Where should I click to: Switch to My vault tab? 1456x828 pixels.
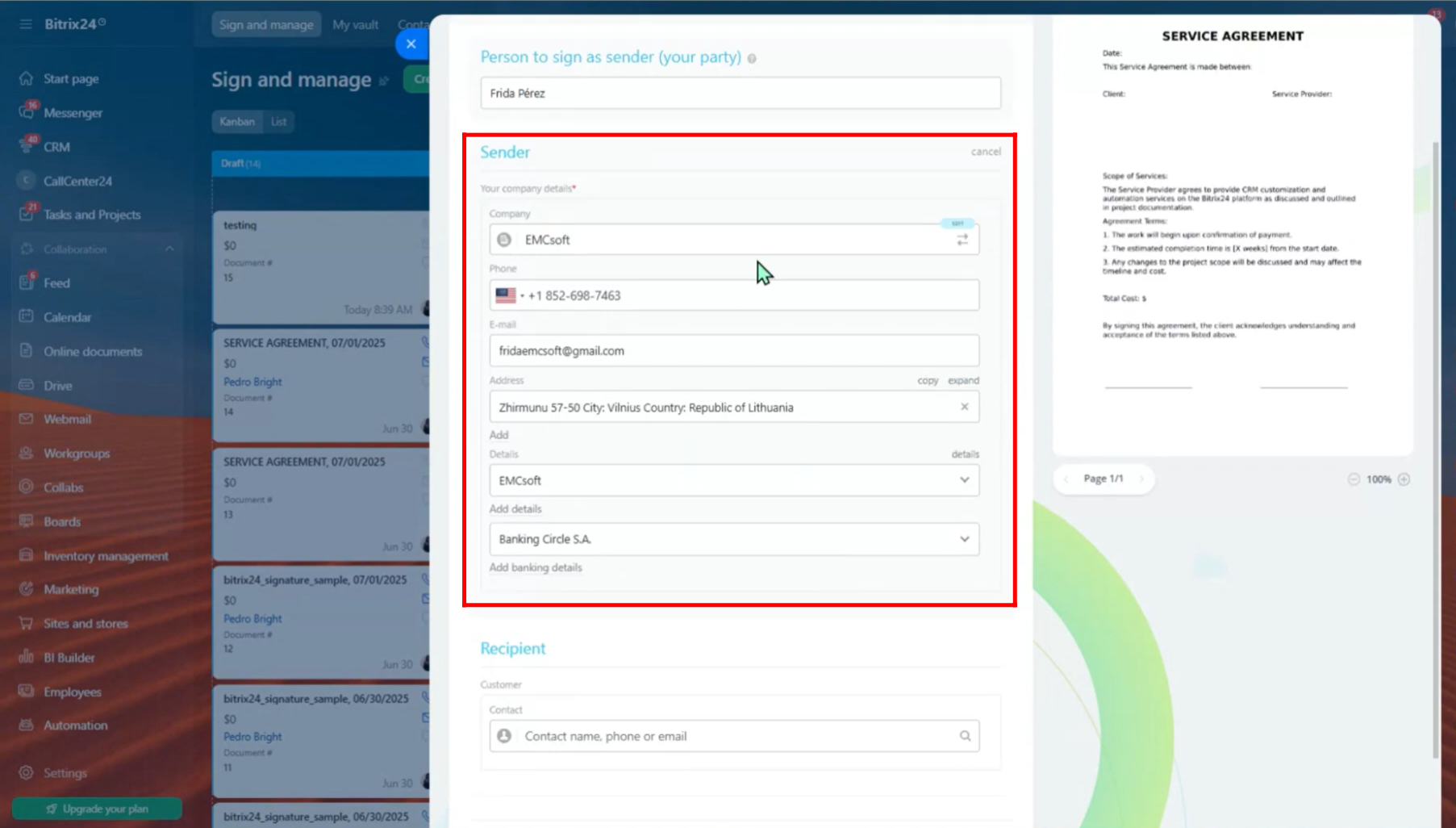[355, 24]
